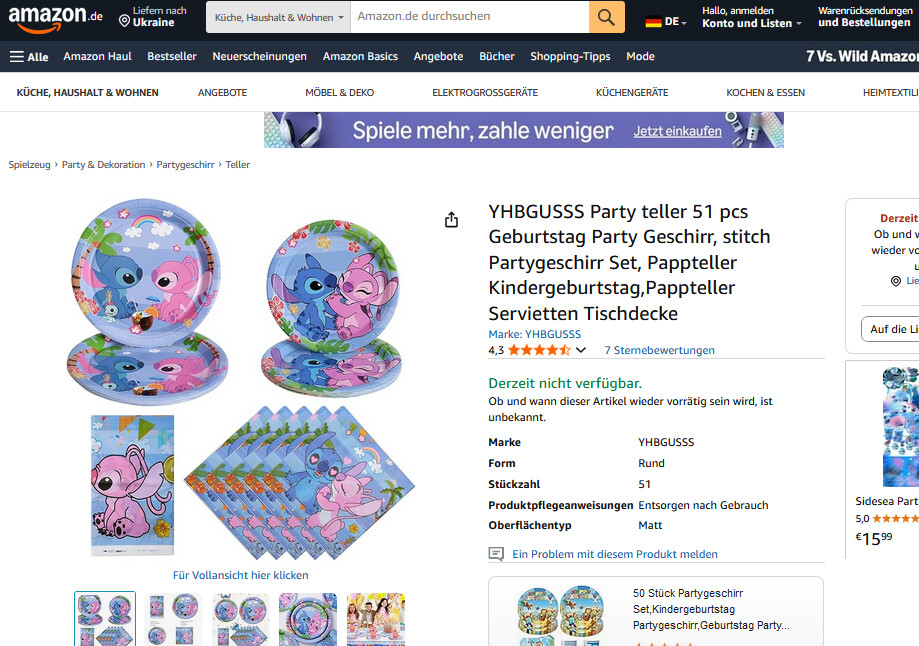919x646 pixels.
Task: Select the second product thumbnail image
Action: click(x=173, y=619)
